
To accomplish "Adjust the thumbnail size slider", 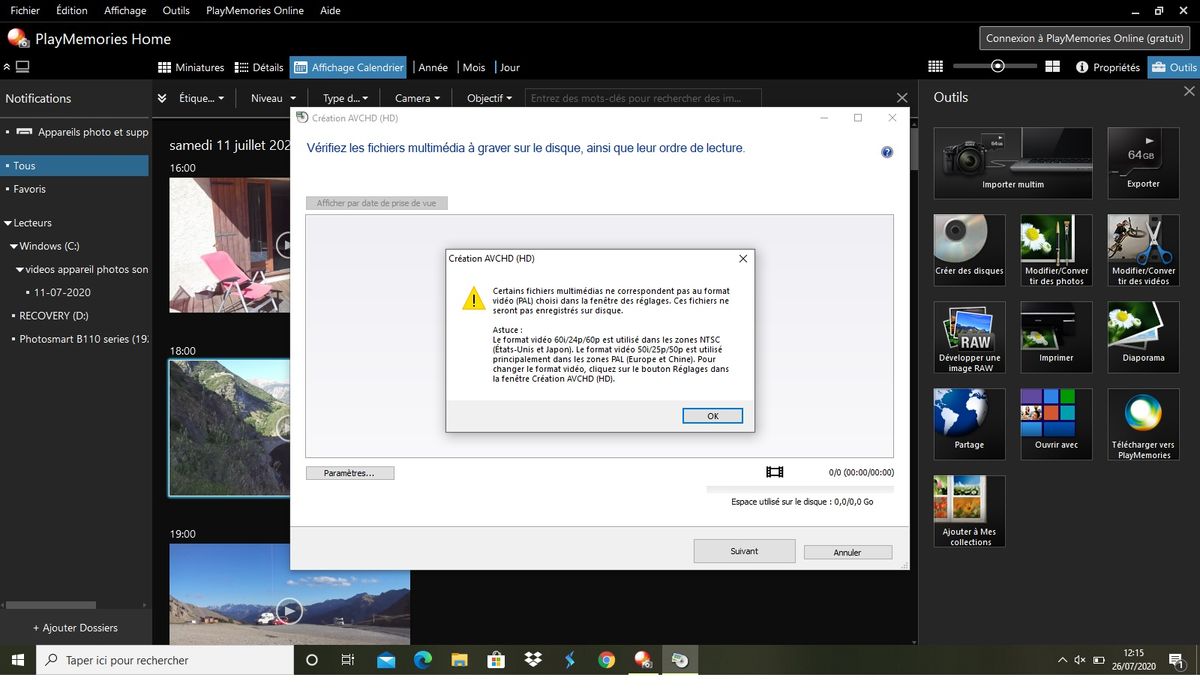I will (x=997, y=66).
